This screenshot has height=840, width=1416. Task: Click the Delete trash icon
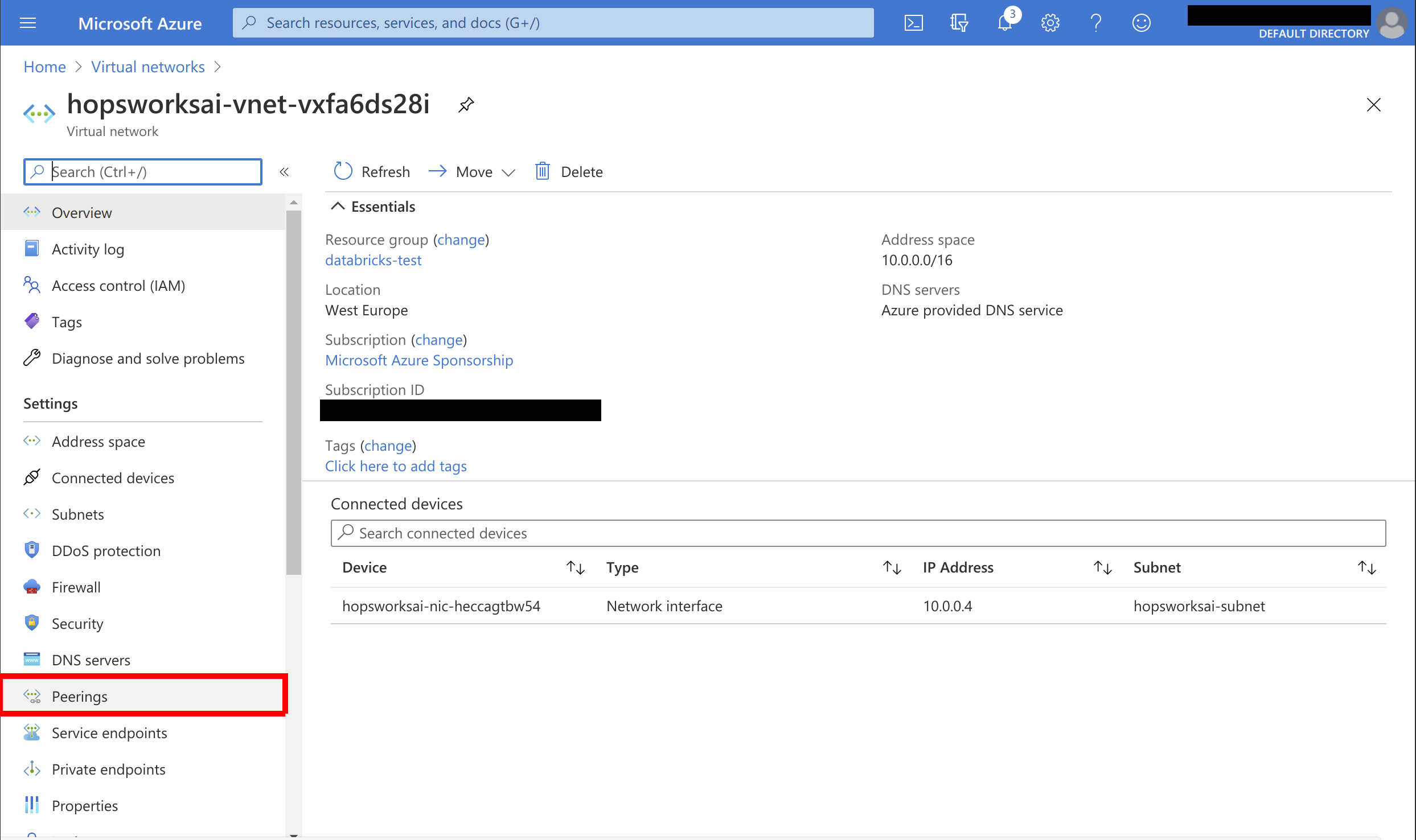[x=542, y=171]
